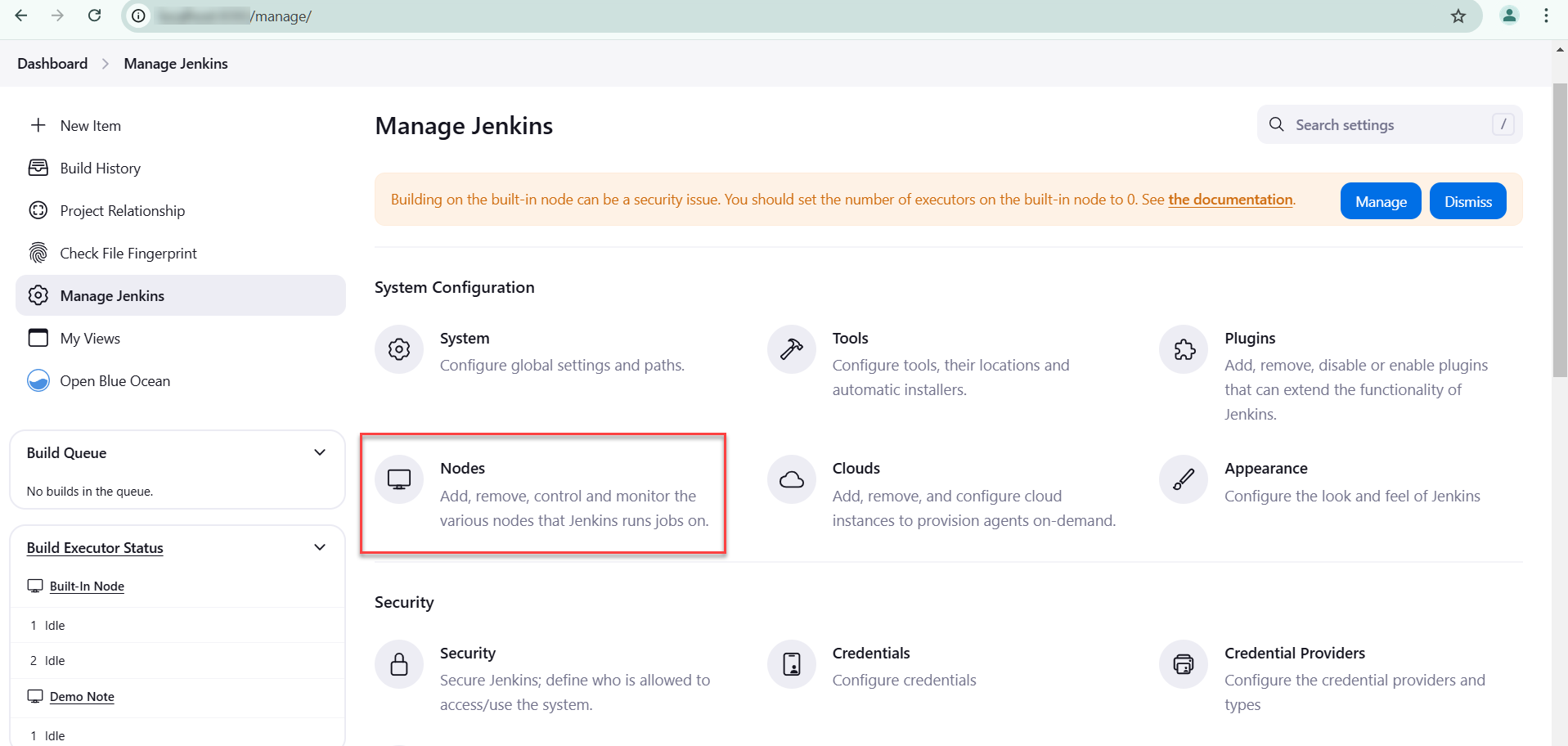Click the Built-In Node computer icon

(x=35, y=586)
